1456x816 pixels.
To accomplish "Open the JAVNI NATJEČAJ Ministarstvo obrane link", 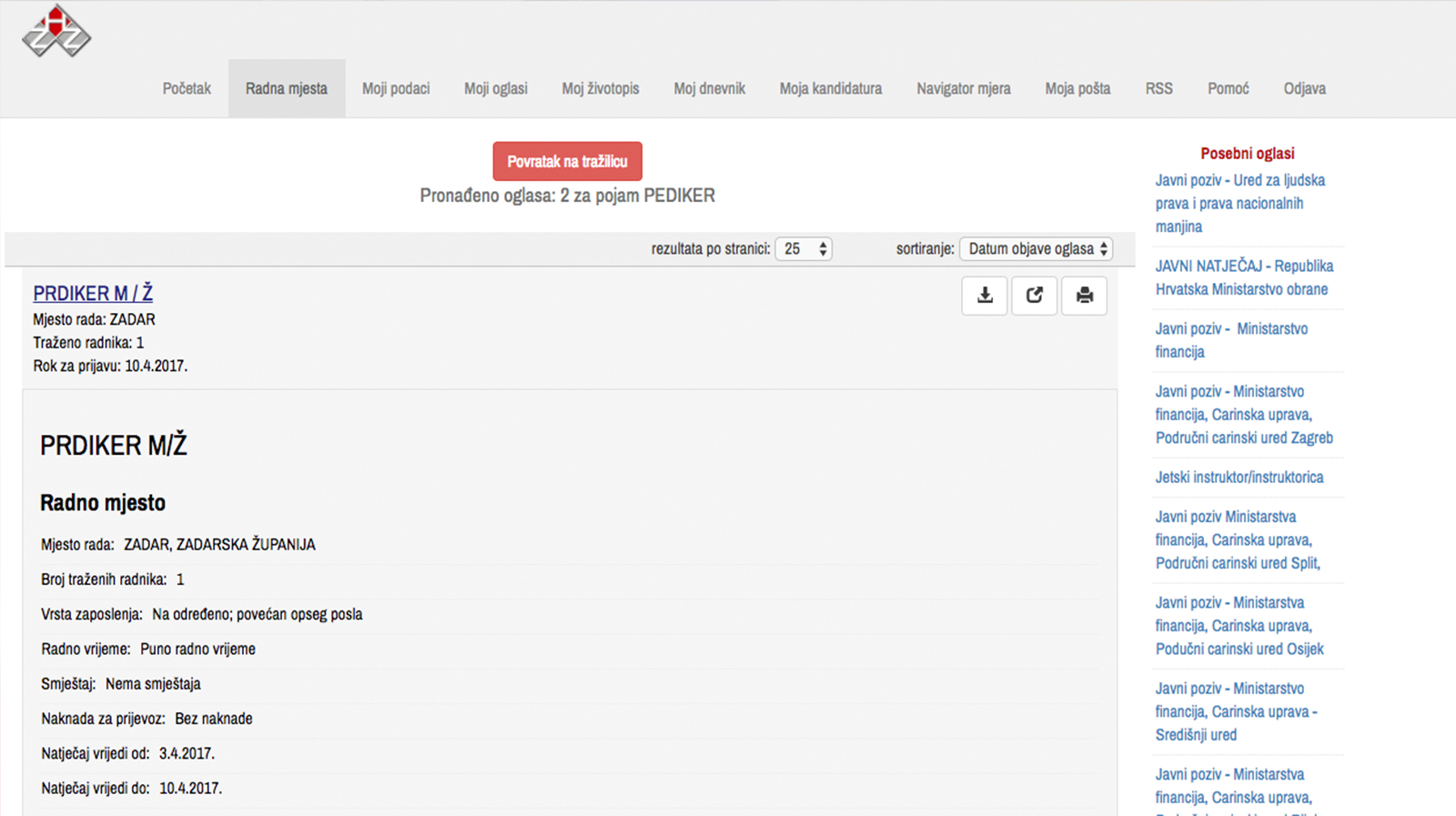I will [1243, 277].
